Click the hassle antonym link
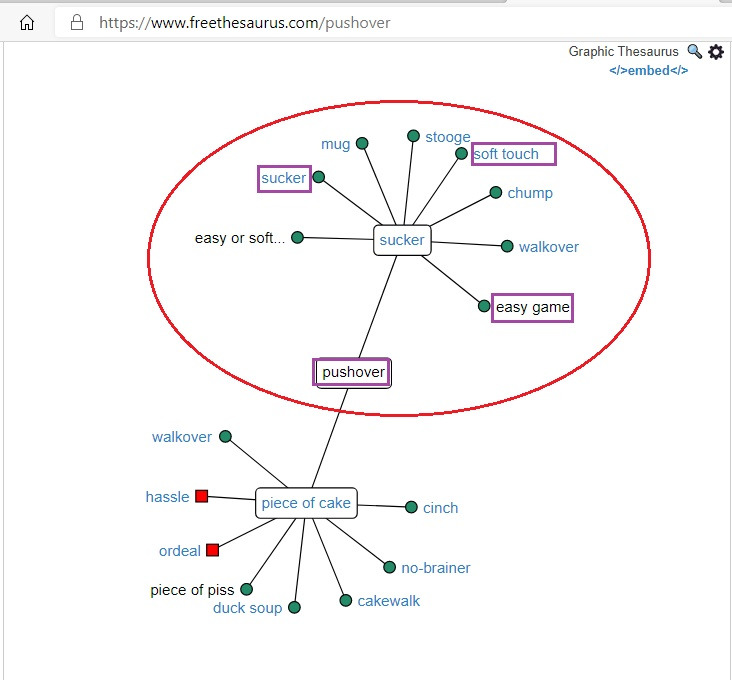This screenshot has height=680, width=732. [x=167, y=497]
